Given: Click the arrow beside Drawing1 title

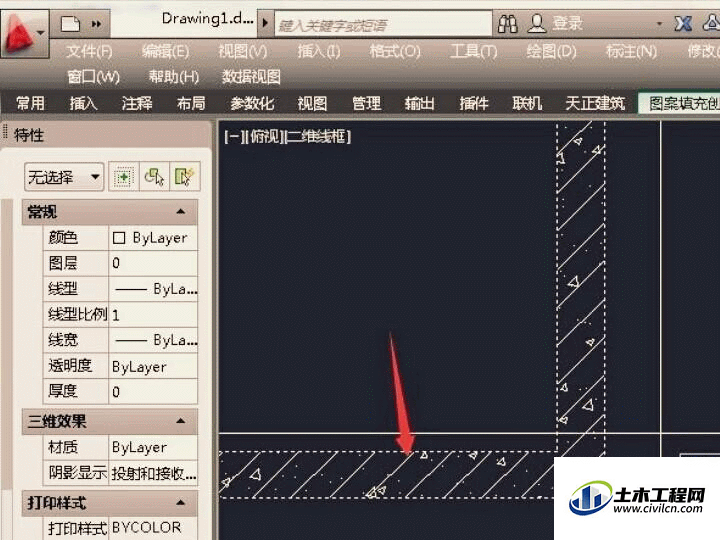Looking at the screenshot, I should [265, 22].
